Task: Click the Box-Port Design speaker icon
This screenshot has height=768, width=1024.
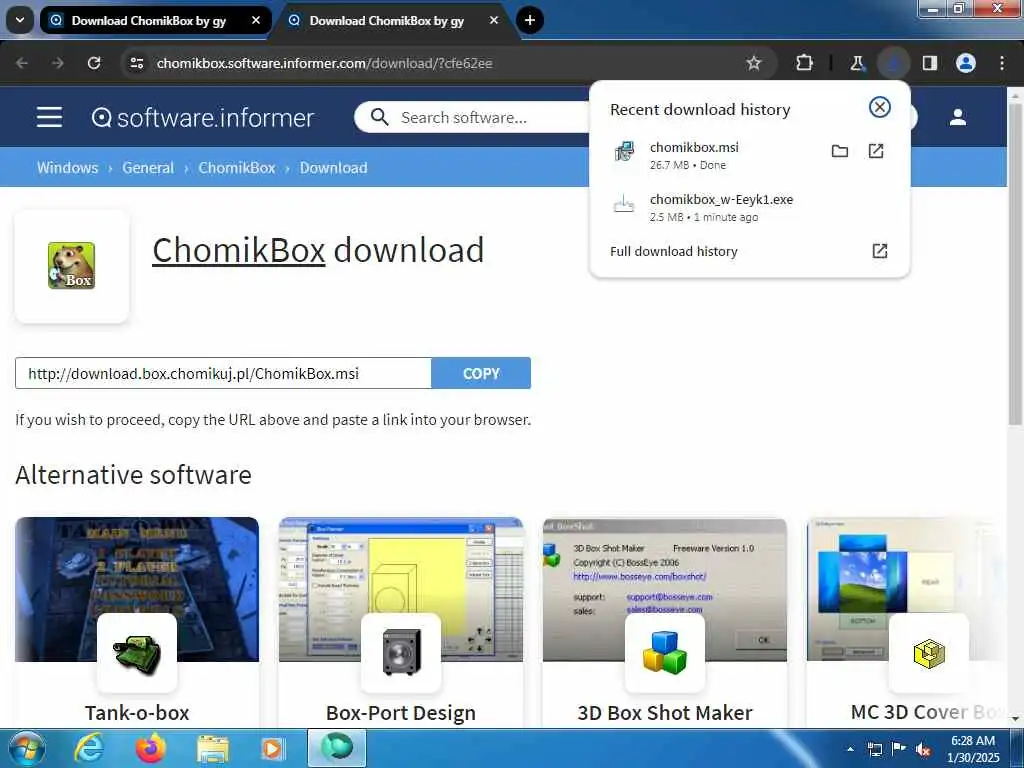Action: click(x=400, y=653)
